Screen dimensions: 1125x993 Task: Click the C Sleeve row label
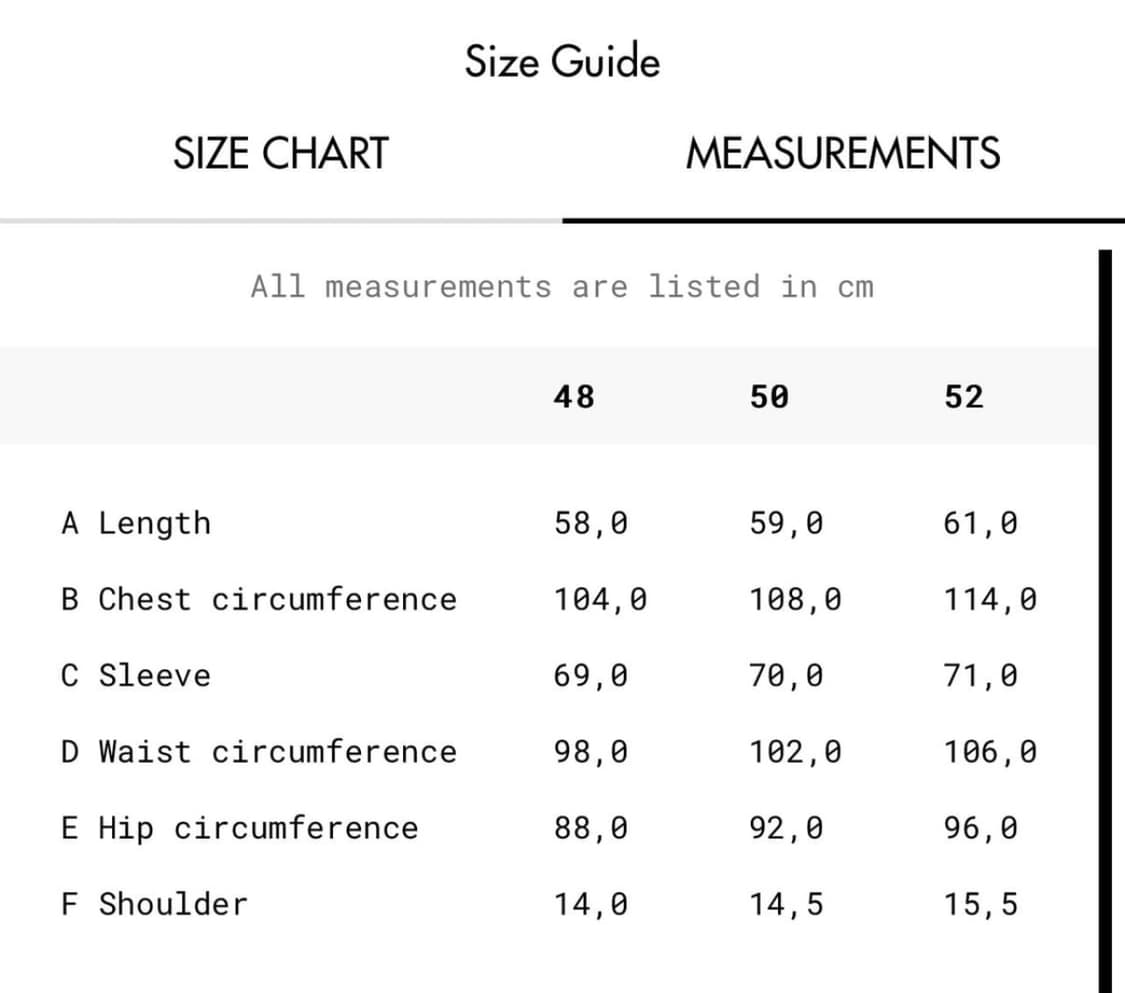(136, 675)
